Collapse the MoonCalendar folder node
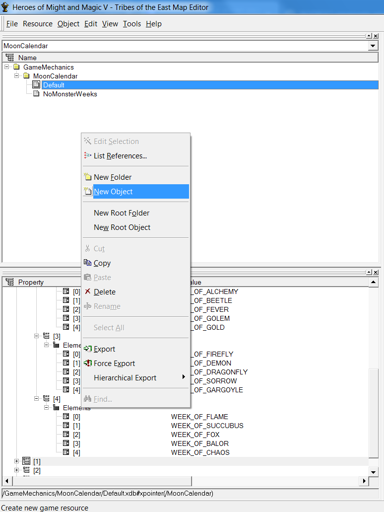Viewport: 384px width, 512px height. tap(16, 76)
